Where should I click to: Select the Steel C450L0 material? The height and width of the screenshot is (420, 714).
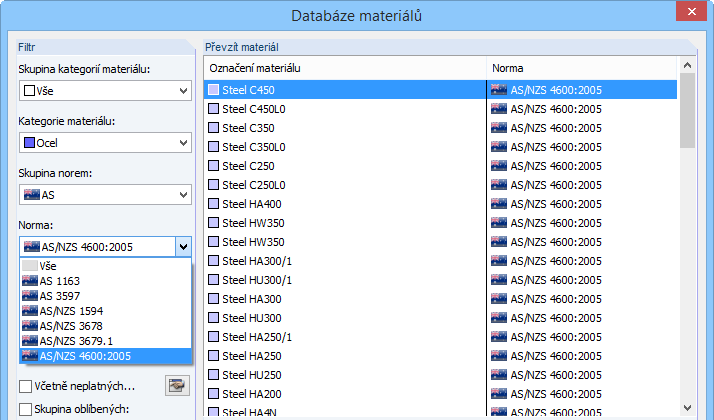point(440,109)
